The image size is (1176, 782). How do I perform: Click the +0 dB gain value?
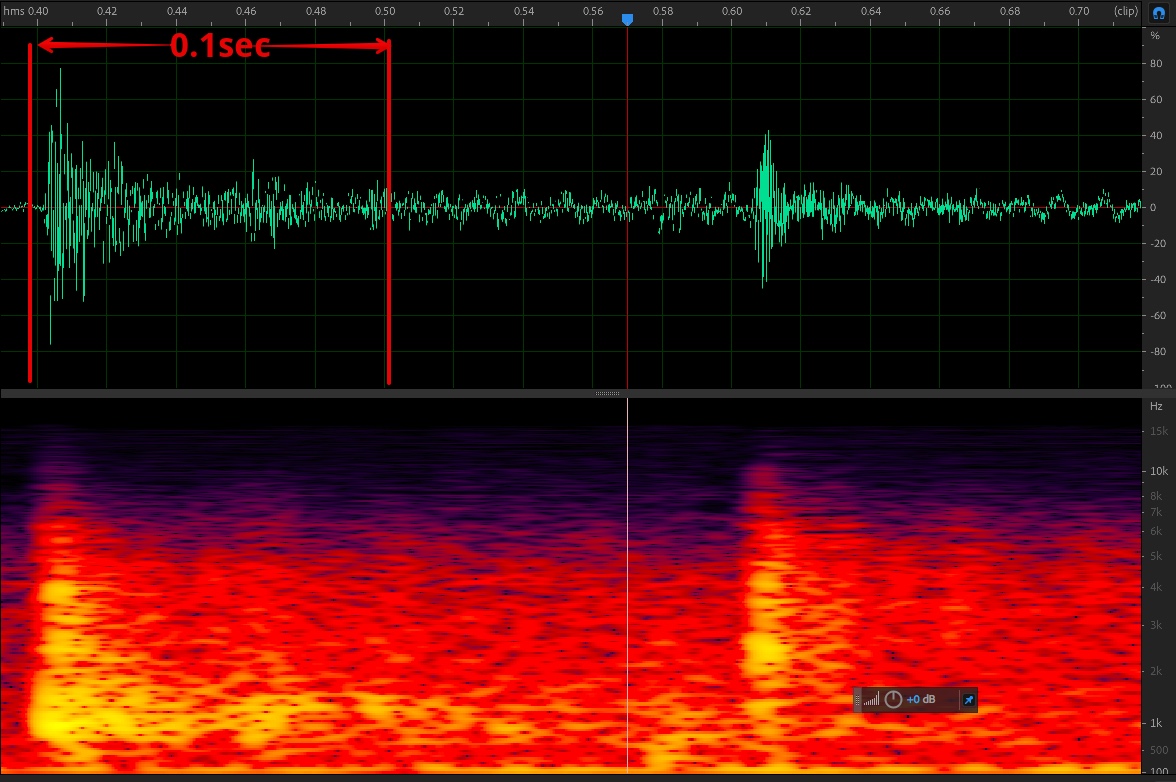pyautogui.click(x=921, y=700)
